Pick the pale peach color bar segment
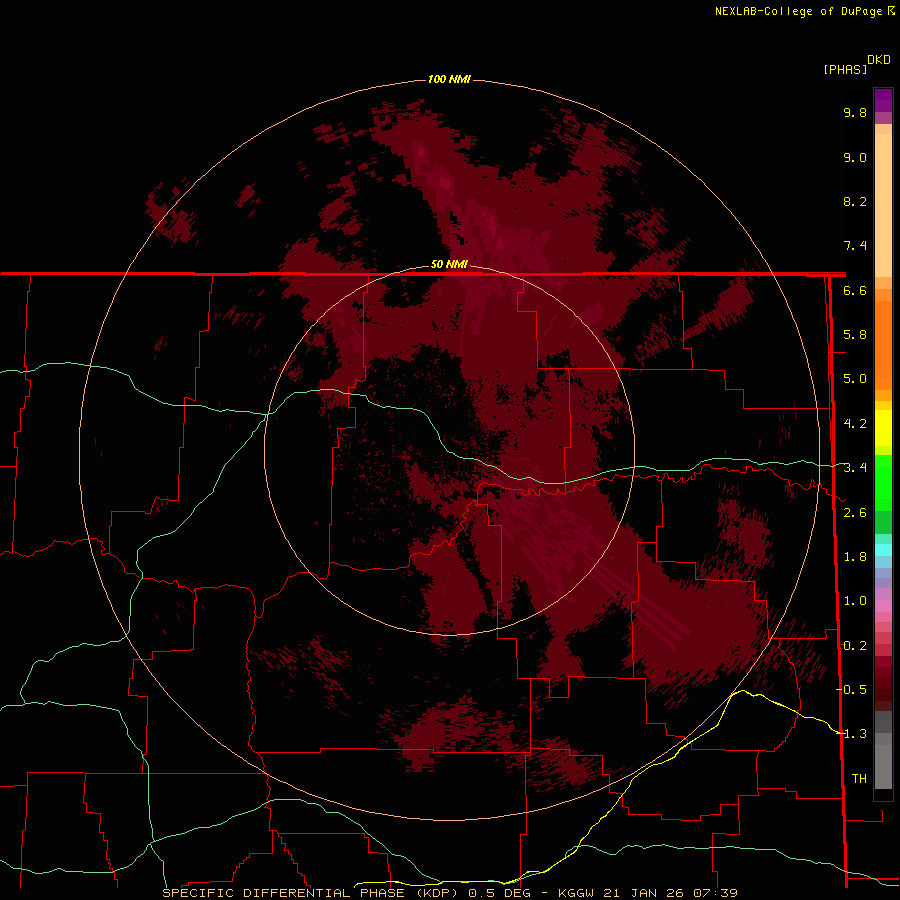The height and width of the screenshot is (900, 900). [883, 205]
